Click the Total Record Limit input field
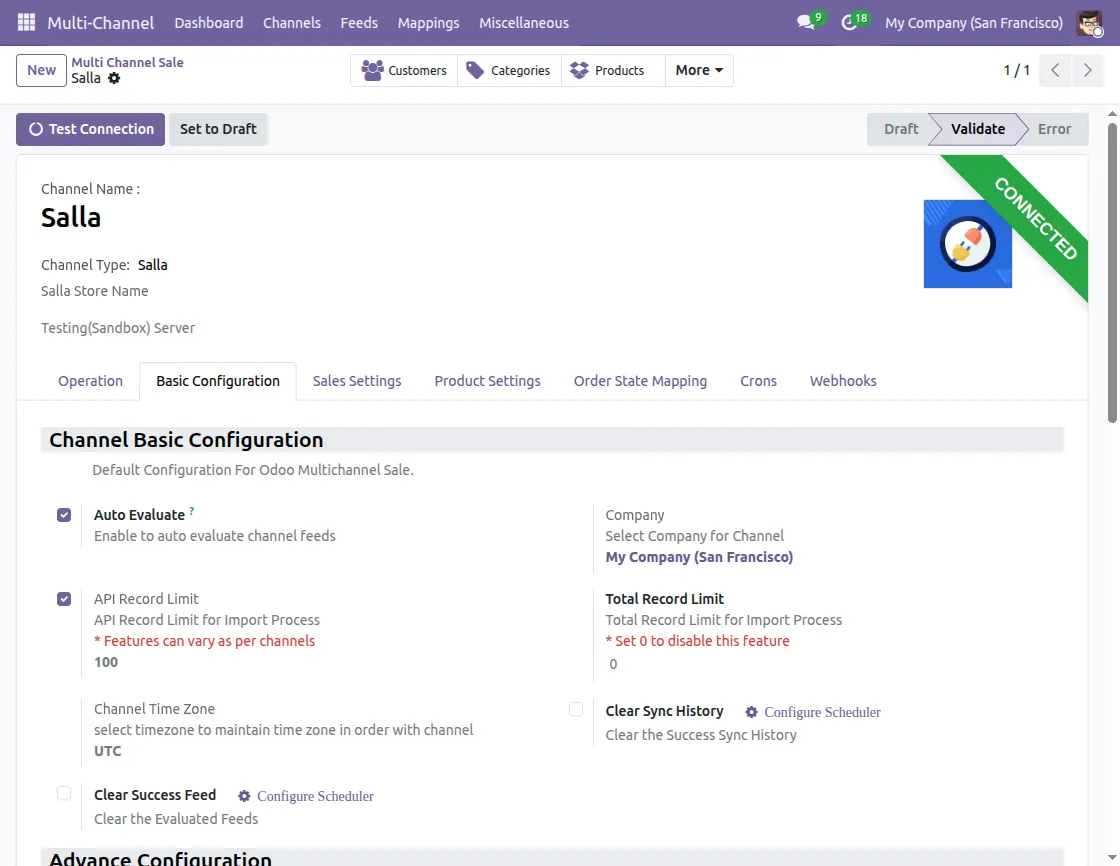 [700, 664]
